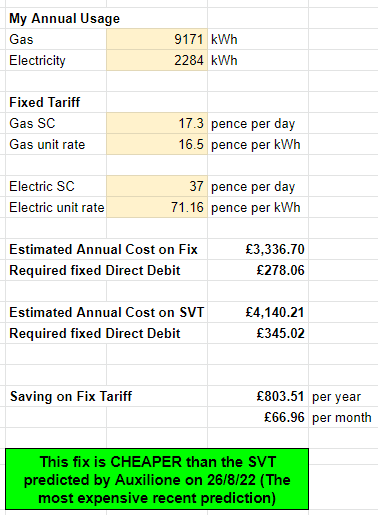Select the £3,336.70 annual cost on Fix cell
The width and height of the screenshot is (378, 515).
tap(258, 249)
